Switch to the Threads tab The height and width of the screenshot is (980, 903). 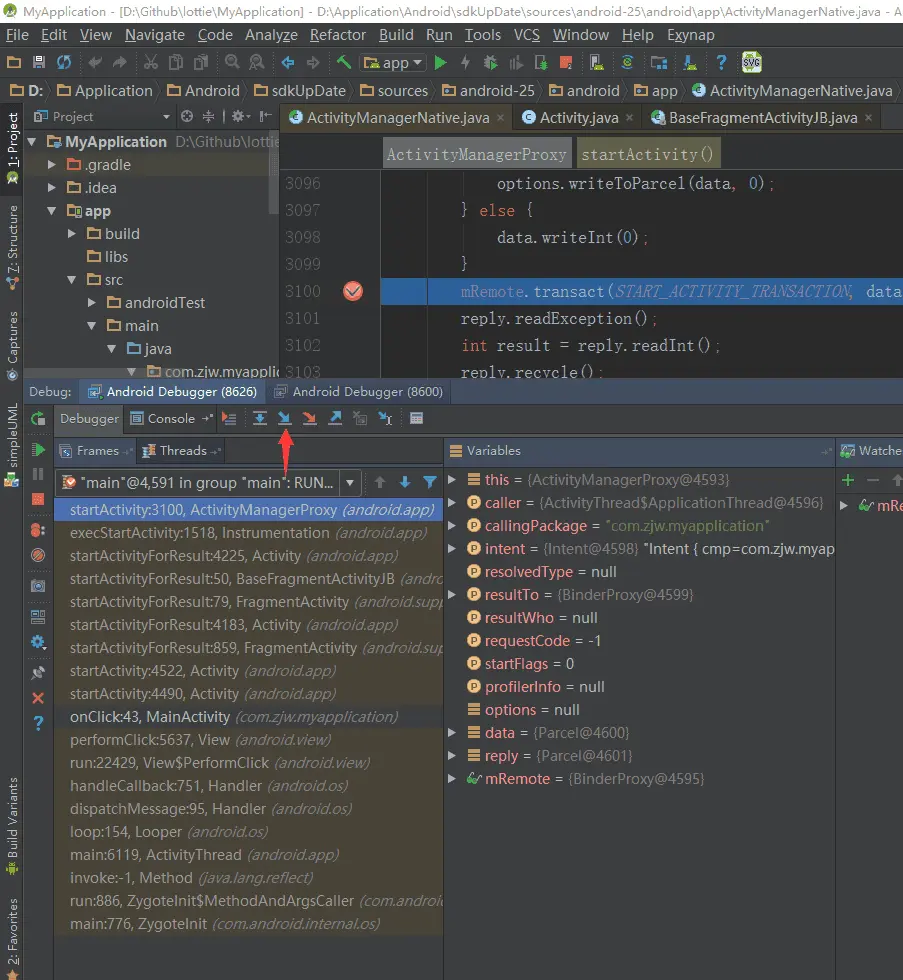[x=182, y=451]
